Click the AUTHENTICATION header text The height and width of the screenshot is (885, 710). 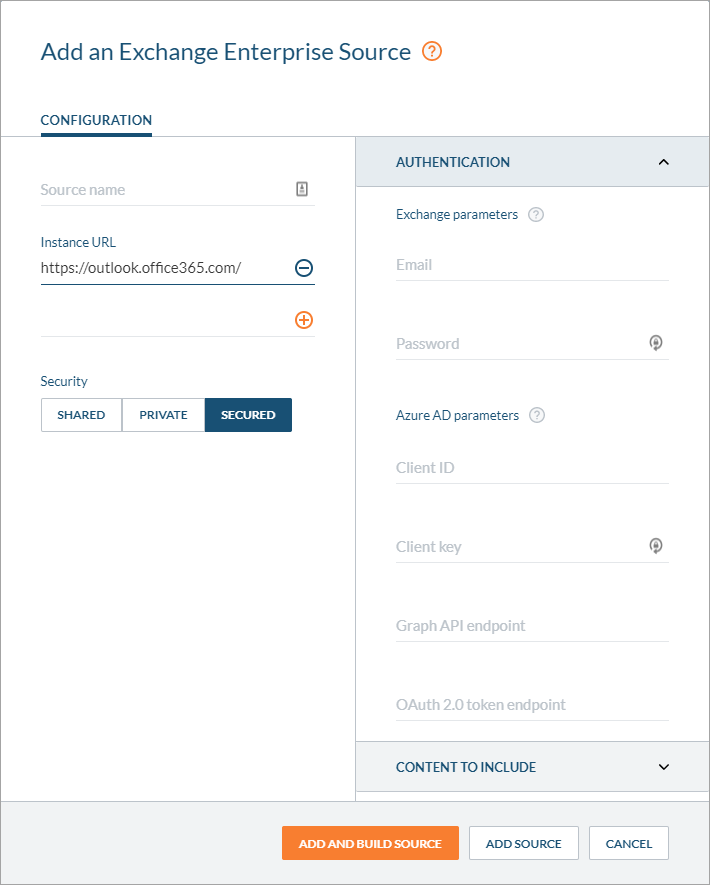(x=453, y=162)
